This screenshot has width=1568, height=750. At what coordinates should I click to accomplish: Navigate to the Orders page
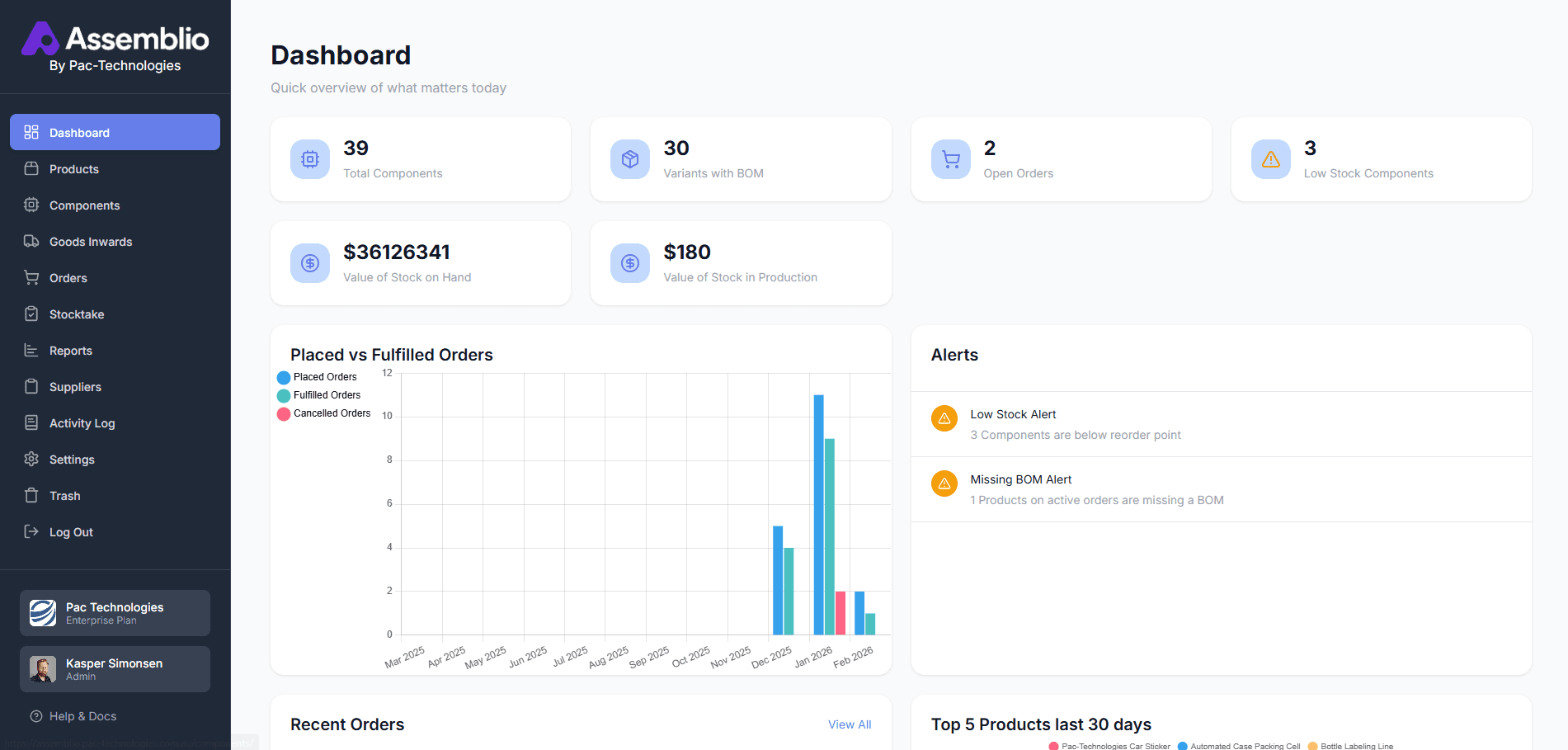(x=115, y=277)
